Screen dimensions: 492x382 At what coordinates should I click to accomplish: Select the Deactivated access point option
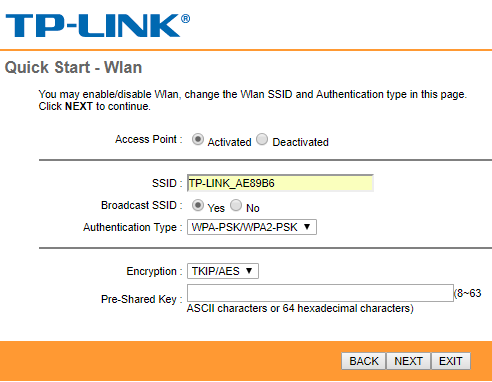point(262,139)
